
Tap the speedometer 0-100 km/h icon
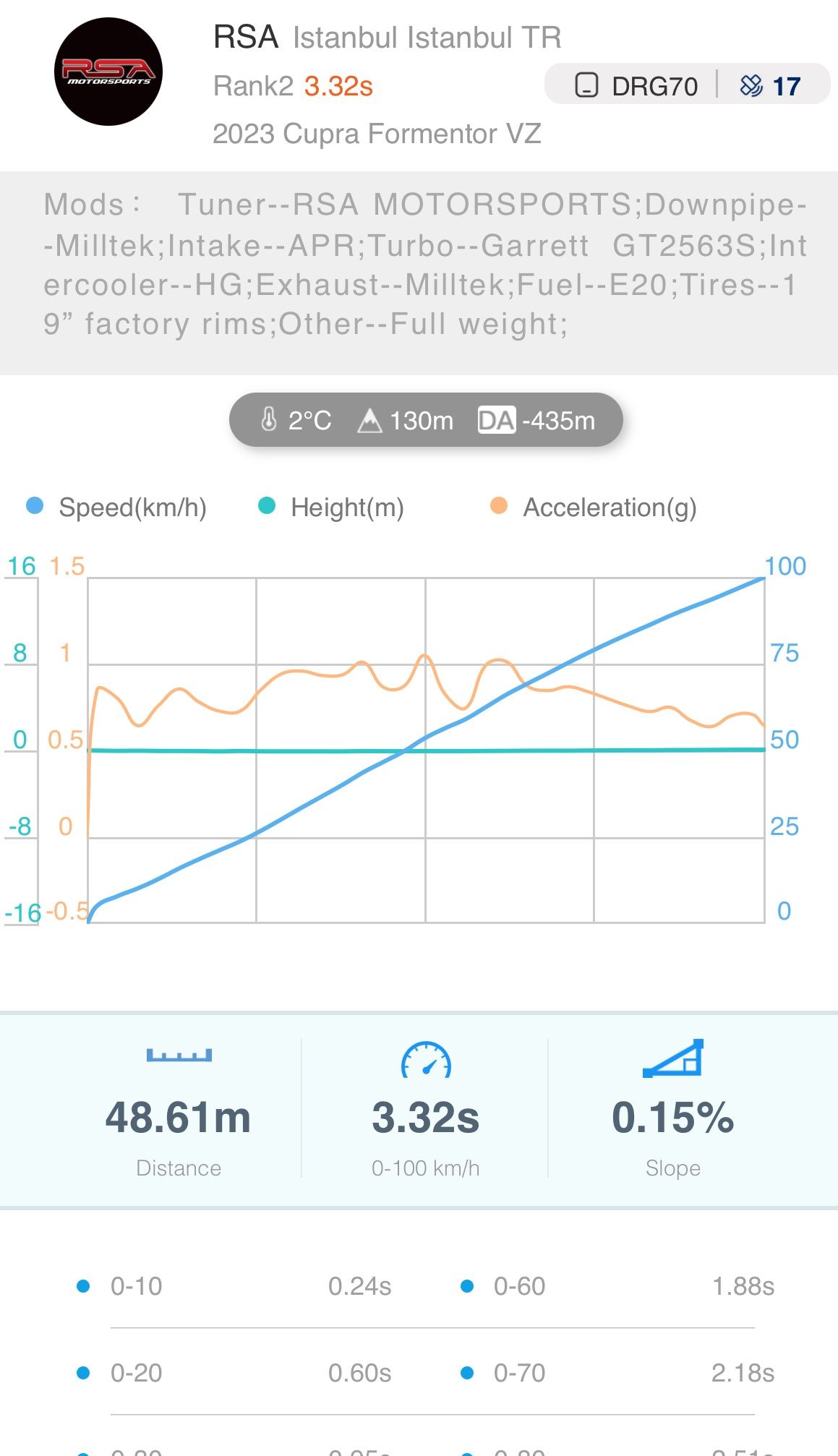[x=426, y=1060]
